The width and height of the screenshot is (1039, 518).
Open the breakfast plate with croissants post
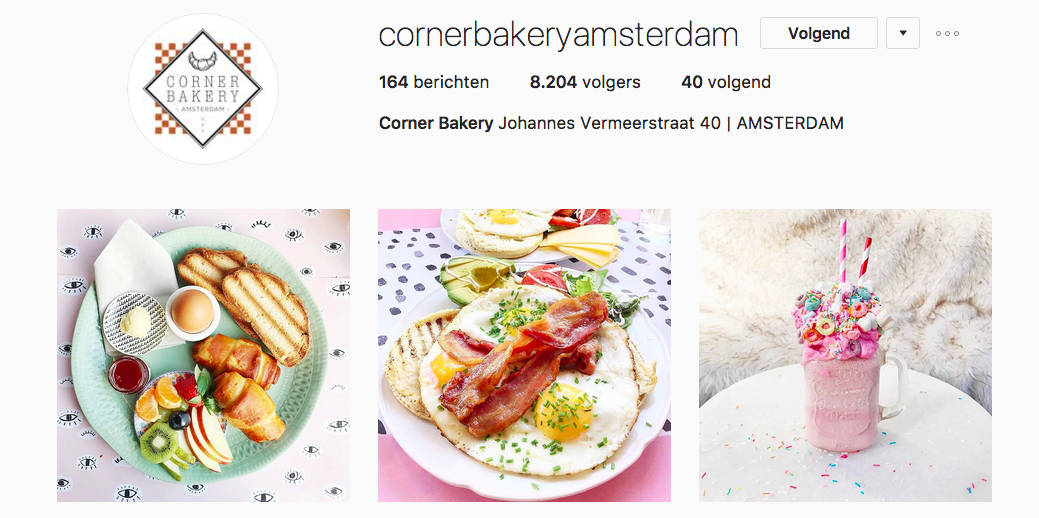coord(203,356)
